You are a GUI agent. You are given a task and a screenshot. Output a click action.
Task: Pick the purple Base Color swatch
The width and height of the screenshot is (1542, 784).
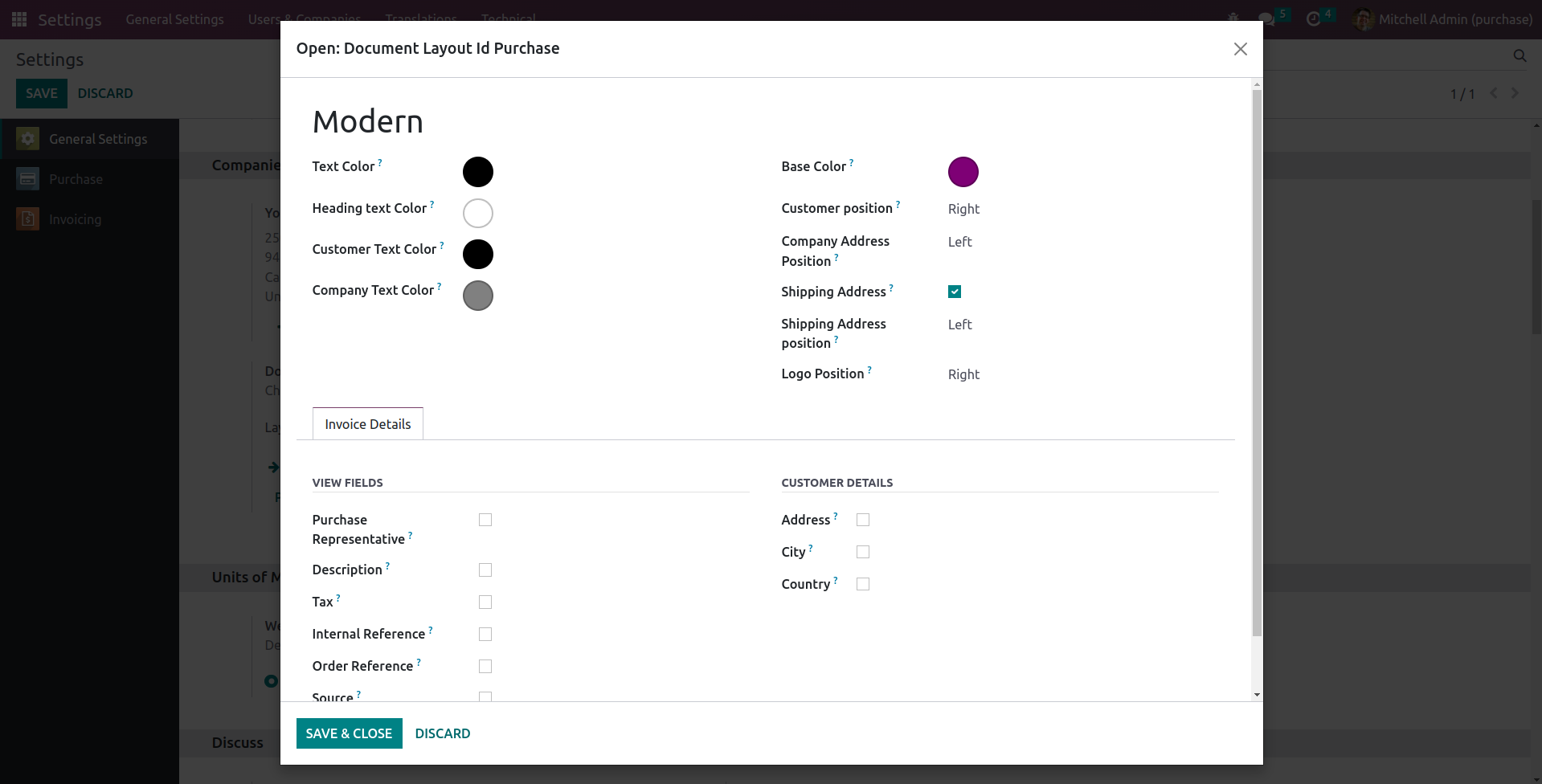pos(963,172)
